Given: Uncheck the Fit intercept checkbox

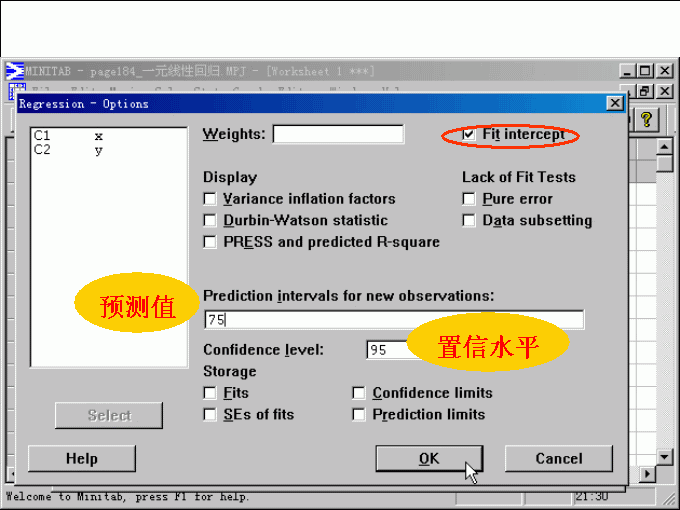Looking at the screenshot, I should 469,134.
